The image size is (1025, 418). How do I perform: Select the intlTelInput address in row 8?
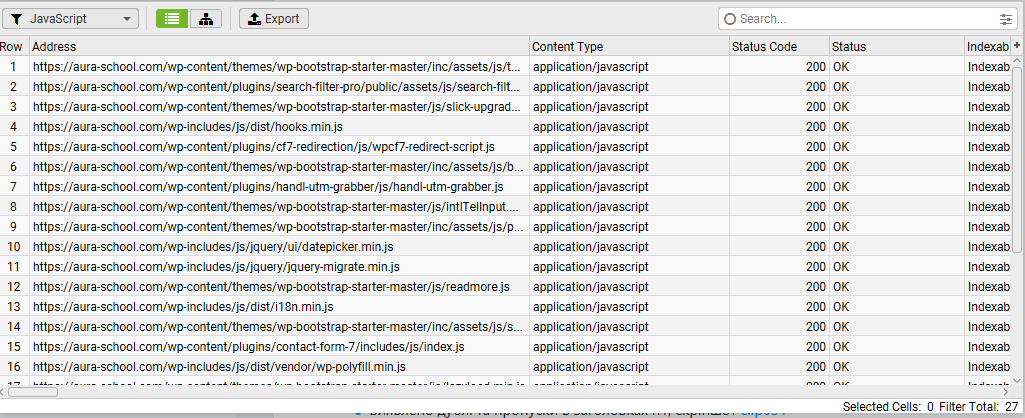pyautogui.click(x=279, y=206)
